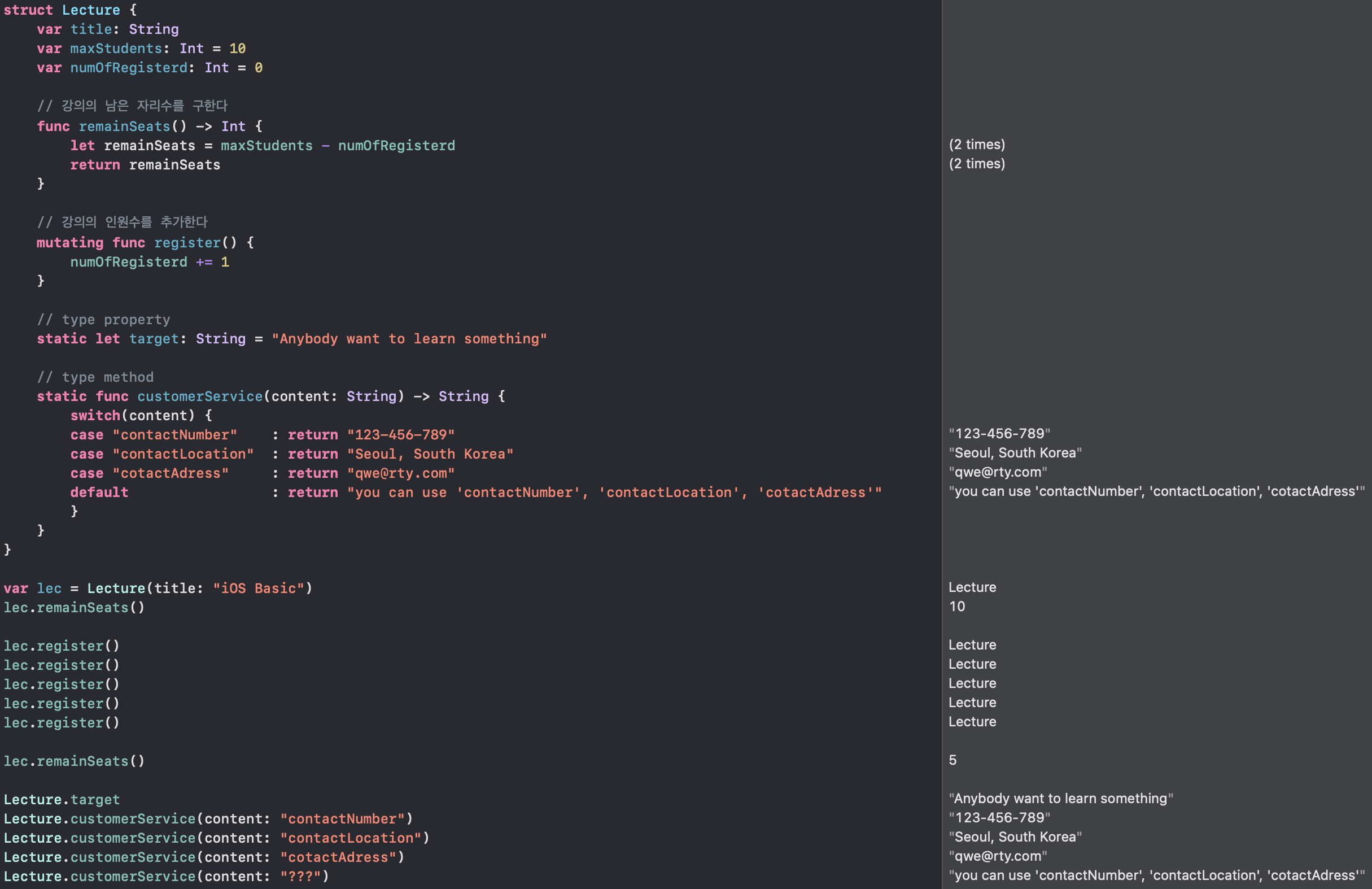The height and width of the screenshot is (889, 1372).
Task: Click the static target string literal in code
Action: pyautogui.click(x=409, y=339)
